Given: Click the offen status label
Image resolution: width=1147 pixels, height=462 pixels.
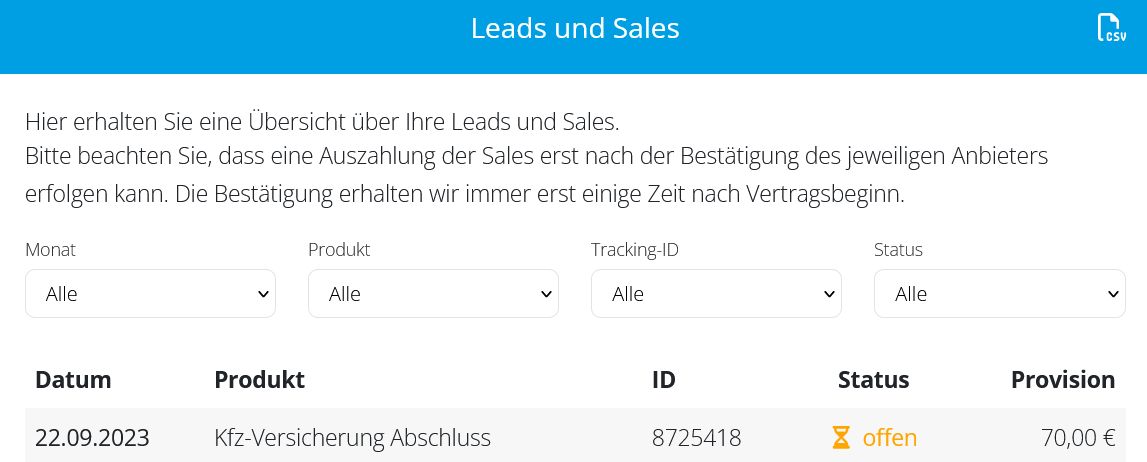Looking at the screenshot, I should (890, 438).
